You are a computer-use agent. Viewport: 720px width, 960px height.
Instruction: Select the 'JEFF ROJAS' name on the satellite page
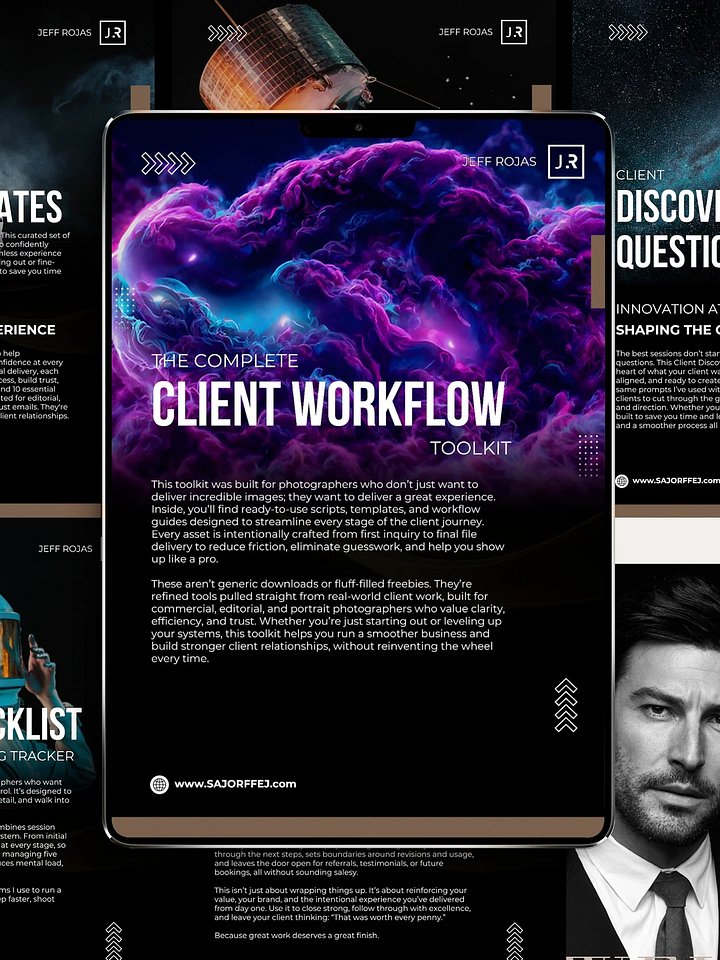[x=466, y=32]
